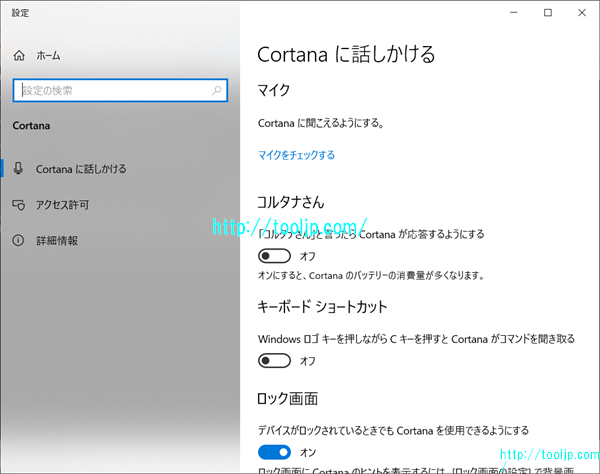600x474 pixels.
Task: Click the マイク section heading
Action: coord(274,90)
